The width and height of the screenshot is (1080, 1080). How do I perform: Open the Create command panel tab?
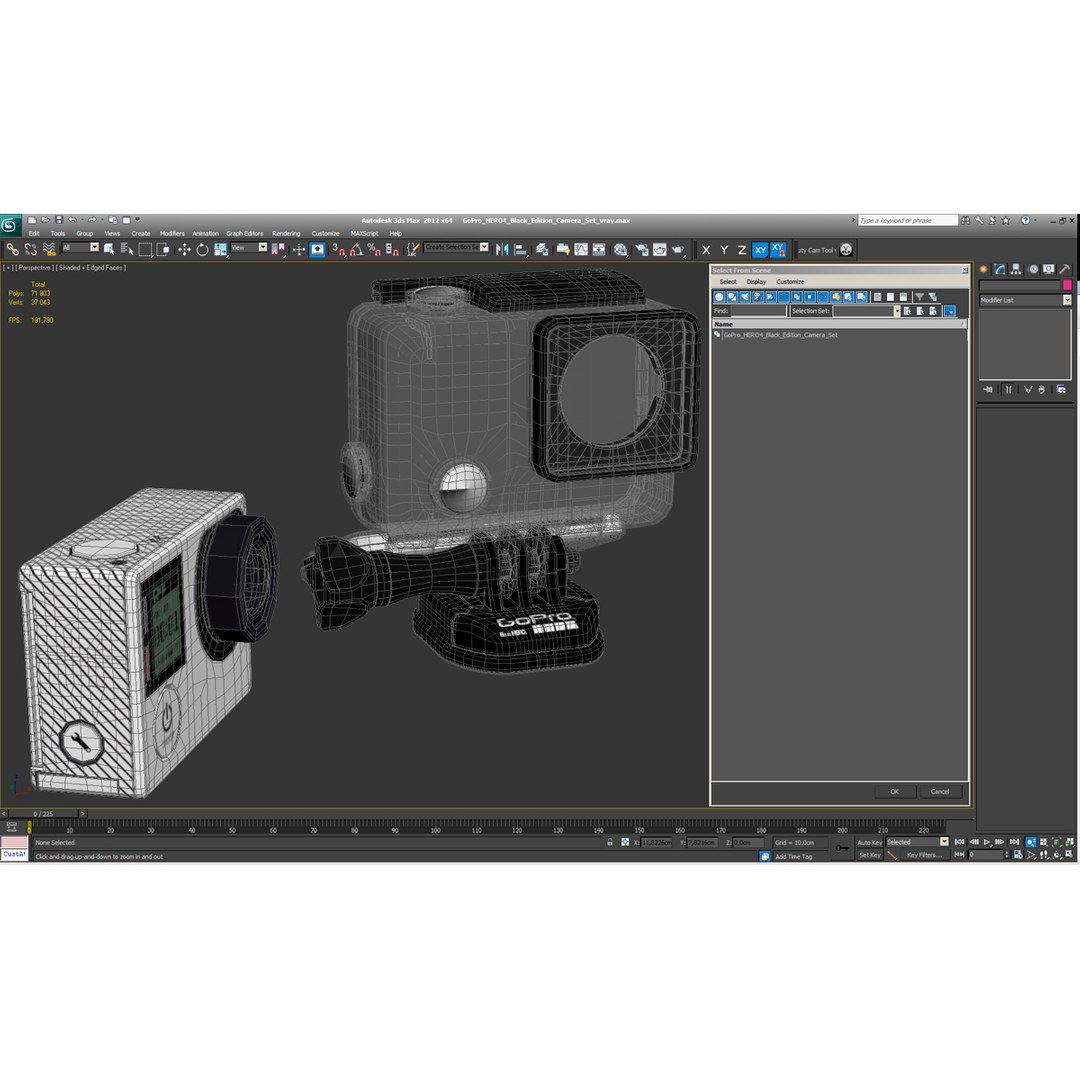984,269
